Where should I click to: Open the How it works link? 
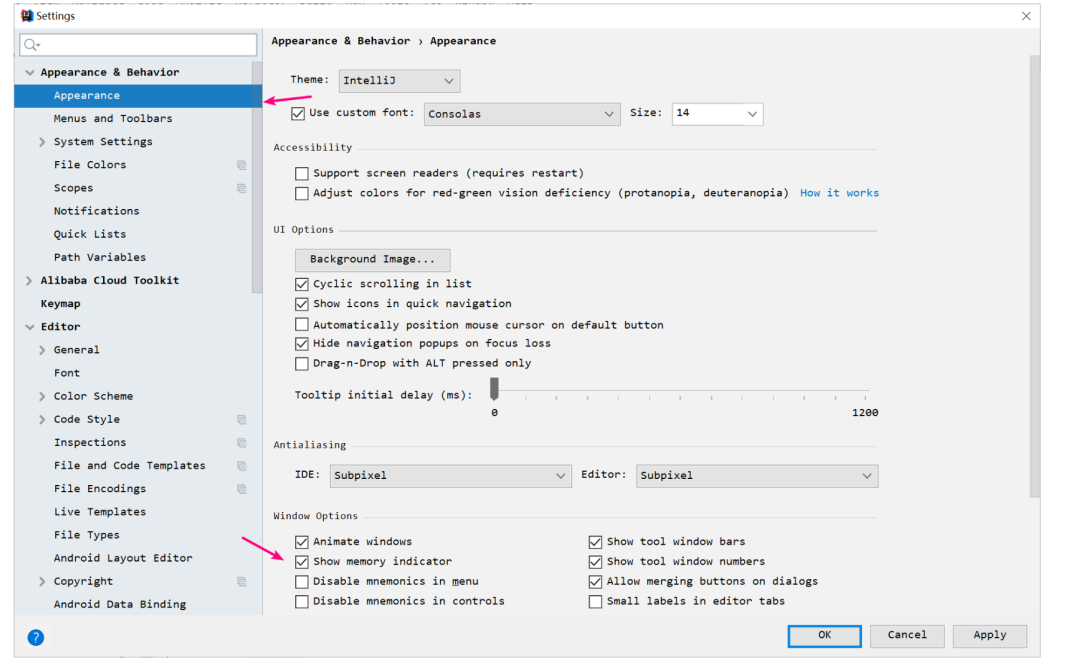coord(839,193)
